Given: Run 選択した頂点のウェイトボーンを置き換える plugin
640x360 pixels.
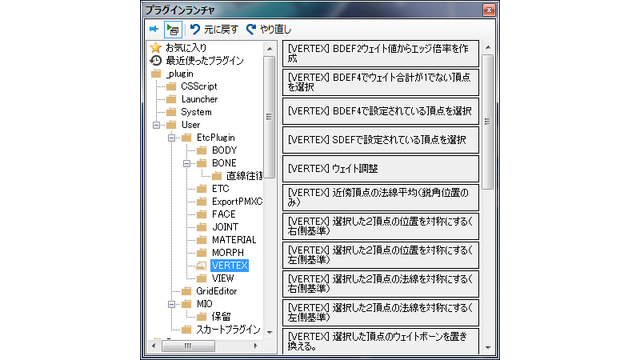Looking at the screenshot, I should pos(380,341).
